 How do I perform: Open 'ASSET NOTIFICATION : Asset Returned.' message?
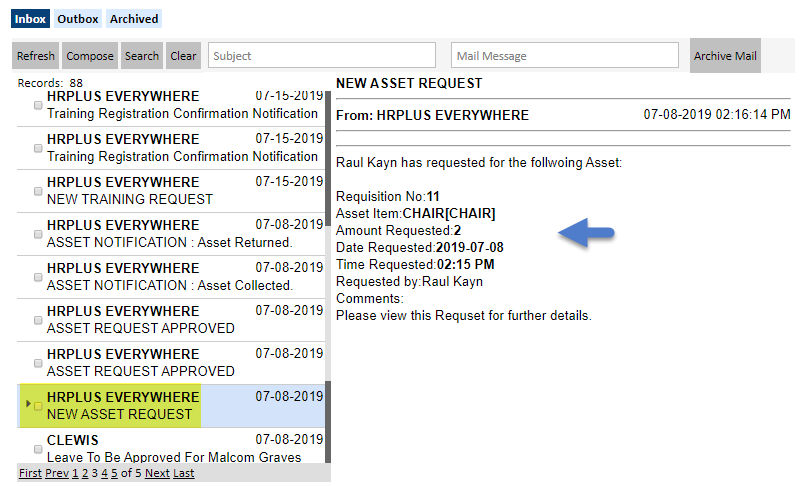pyautogui.click(x=170, y=243)
